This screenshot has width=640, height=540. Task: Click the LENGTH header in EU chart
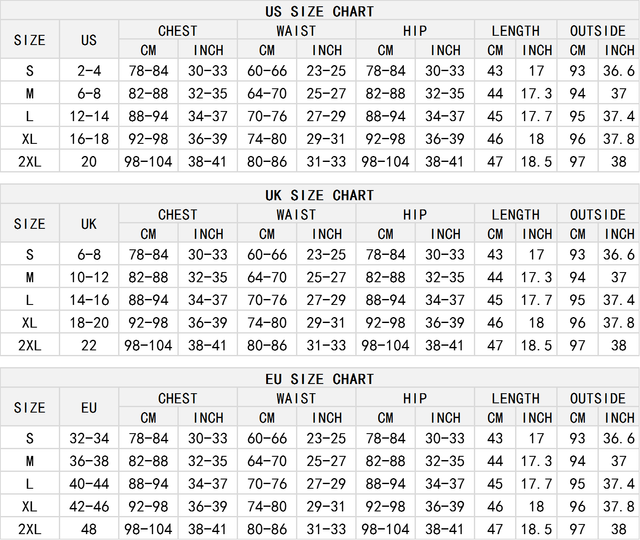[x=515, y=398]
